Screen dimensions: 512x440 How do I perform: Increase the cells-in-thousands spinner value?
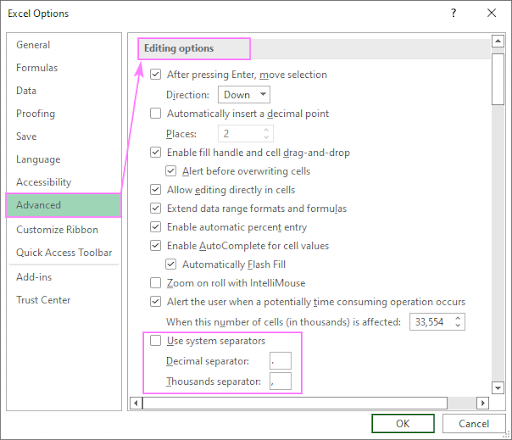458,318
